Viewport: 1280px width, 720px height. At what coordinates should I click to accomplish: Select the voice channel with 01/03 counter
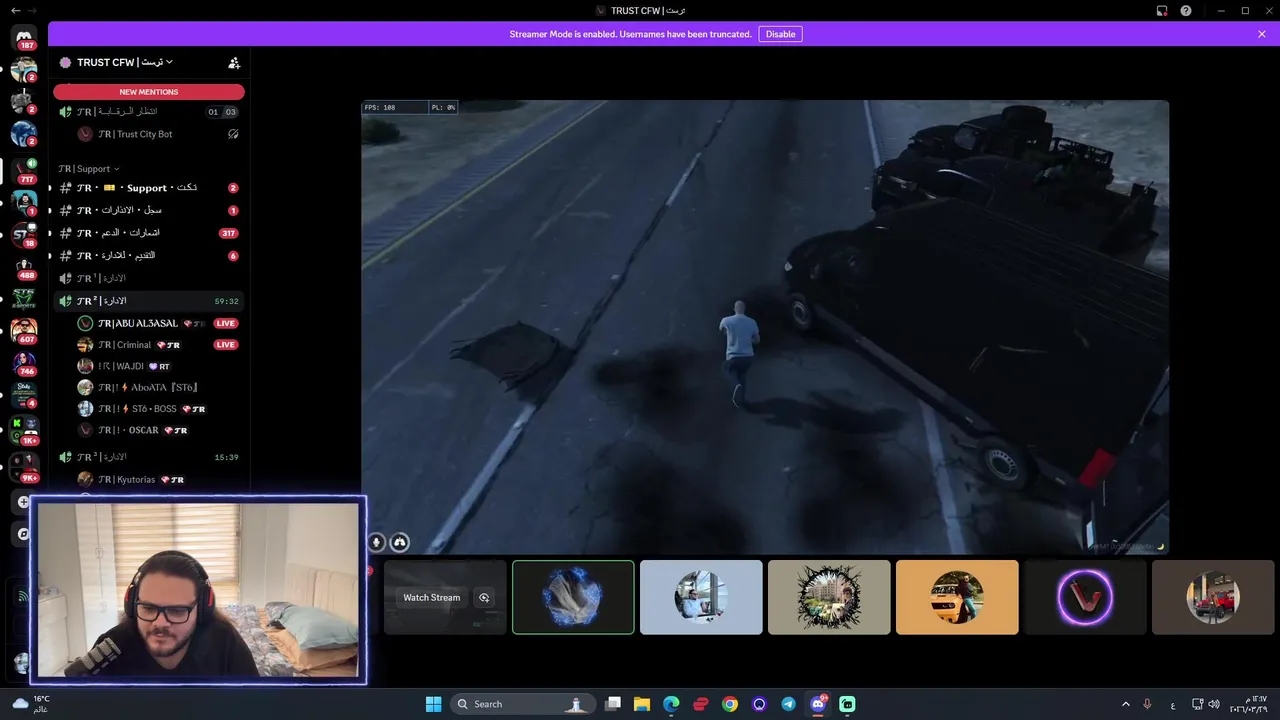(149, 112)
